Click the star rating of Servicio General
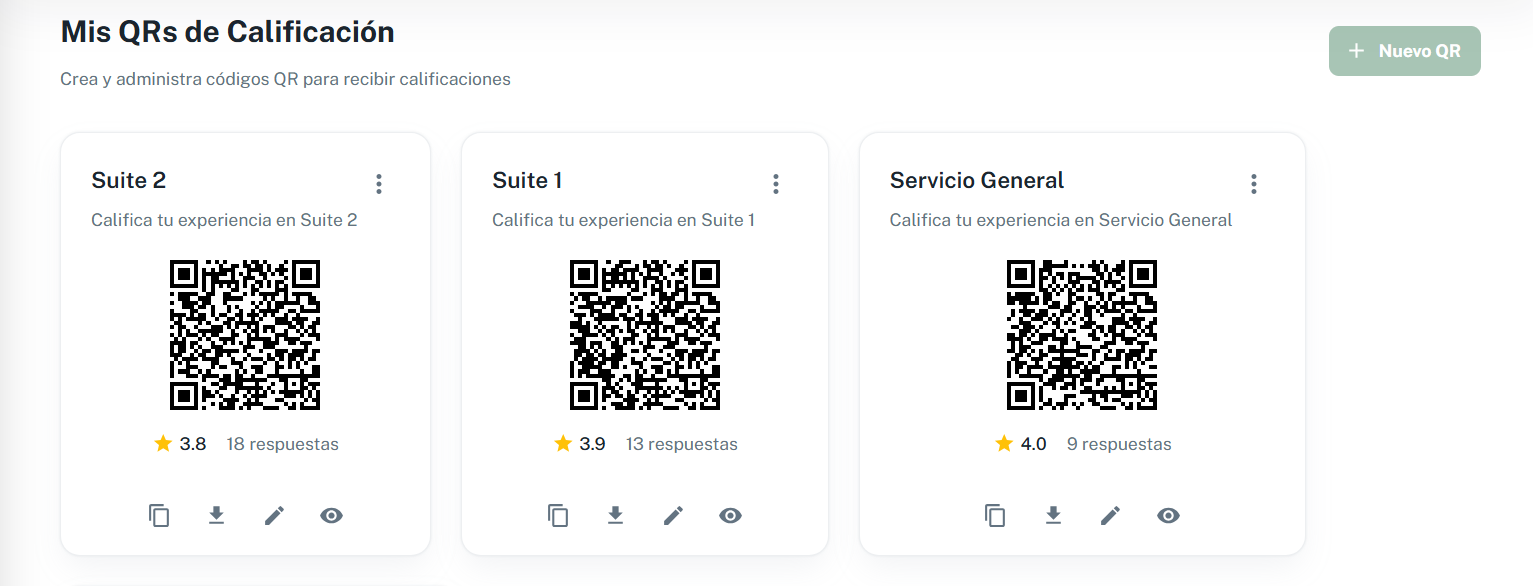Image resolution: width=1533 pixels, height=586 pixels. [1003, 443]
